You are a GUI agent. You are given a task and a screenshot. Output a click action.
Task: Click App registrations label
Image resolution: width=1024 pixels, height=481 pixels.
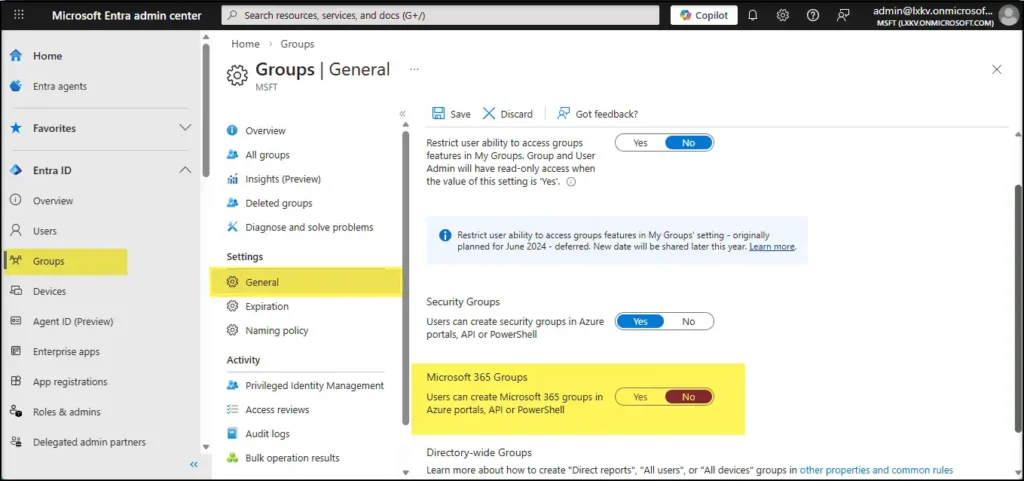70,382
